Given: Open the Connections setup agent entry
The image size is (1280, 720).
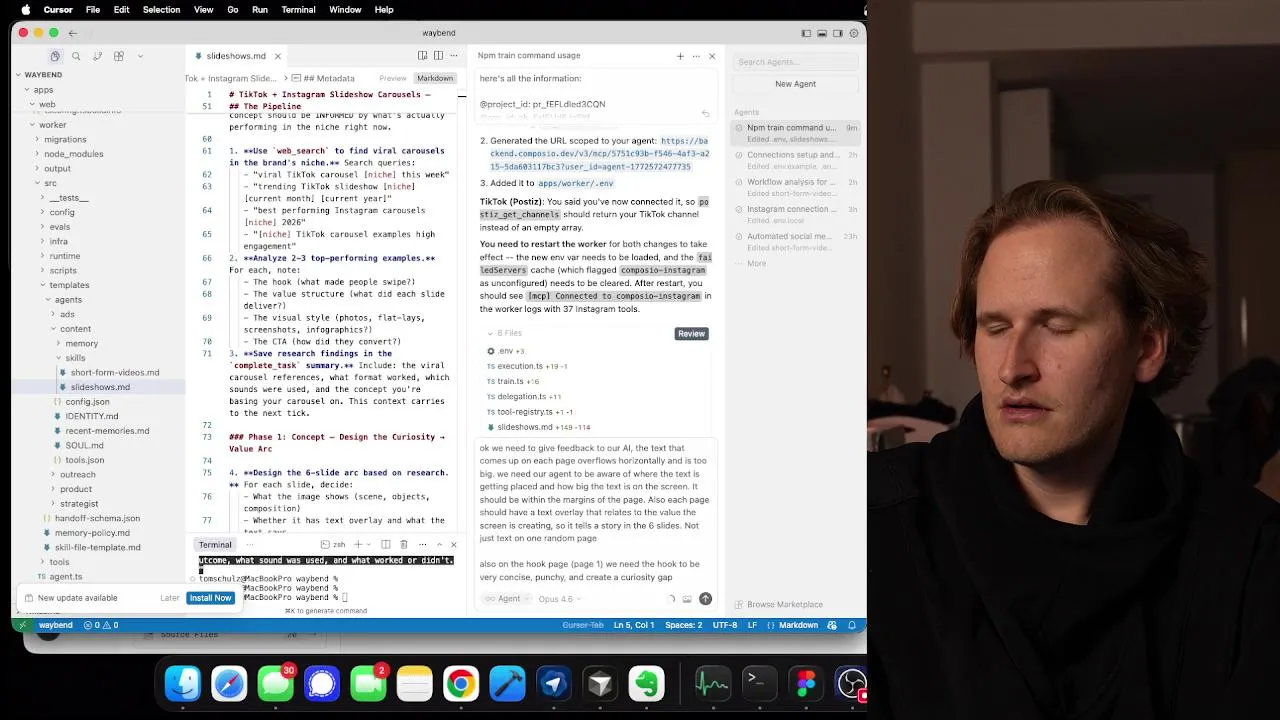Looking at the screenshot, I should tap(797, 160).
